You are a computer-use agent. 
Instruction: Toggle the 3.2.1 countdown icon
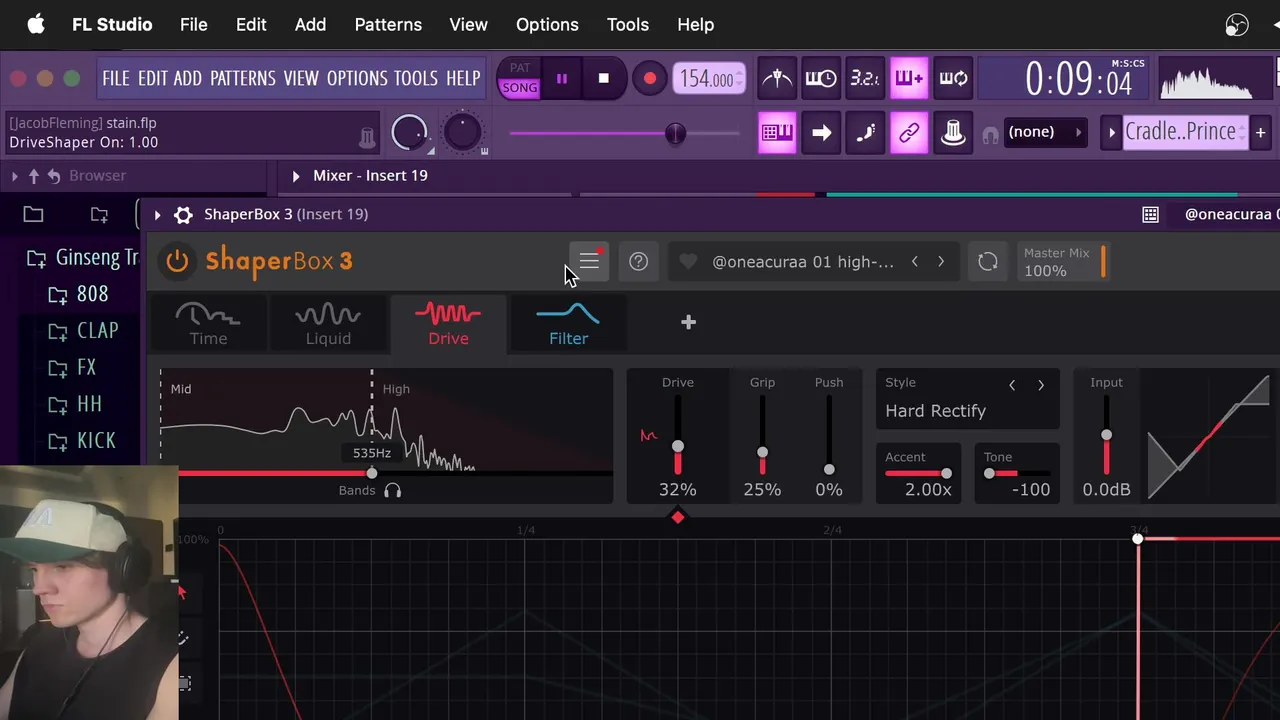[865, 78]
